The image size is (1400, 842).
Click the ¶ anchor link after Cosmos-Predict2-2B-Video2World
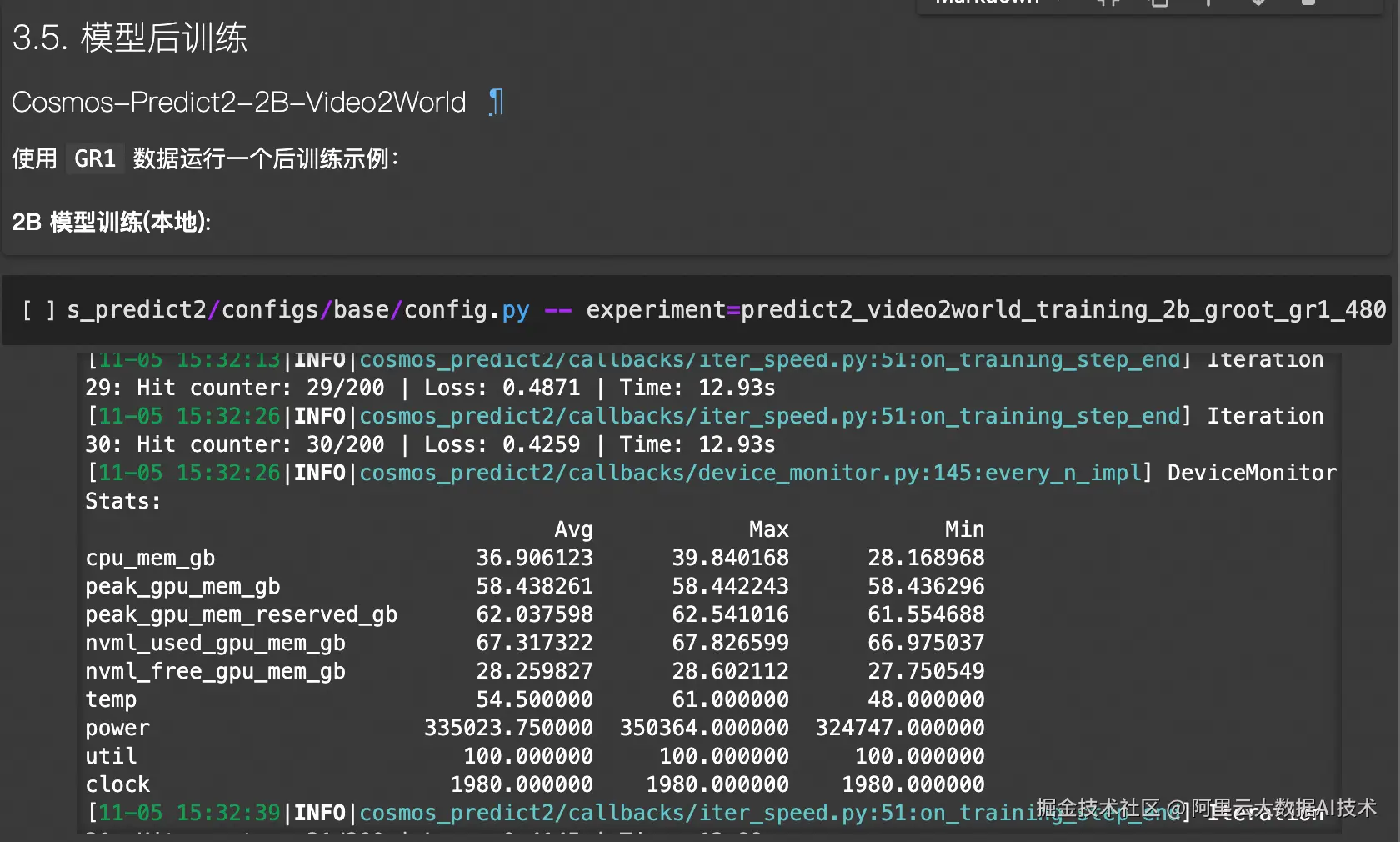(496, 103)
